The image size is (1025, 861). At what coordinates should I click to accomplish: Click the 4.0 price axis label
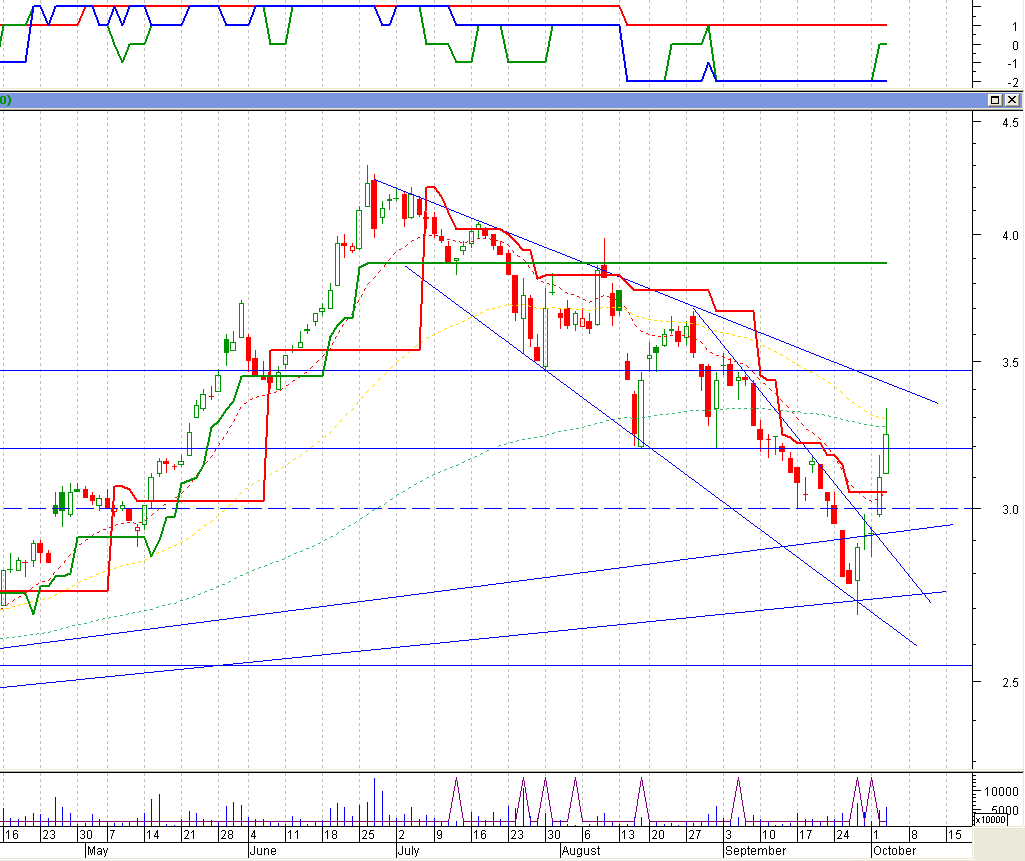click(1010, 235)
